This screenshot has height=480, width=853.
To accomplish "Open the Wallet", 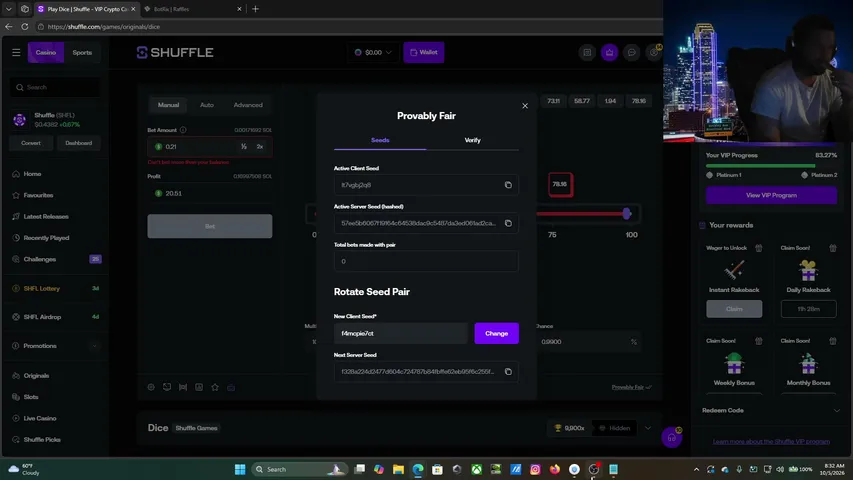I will tap(424, 52).
